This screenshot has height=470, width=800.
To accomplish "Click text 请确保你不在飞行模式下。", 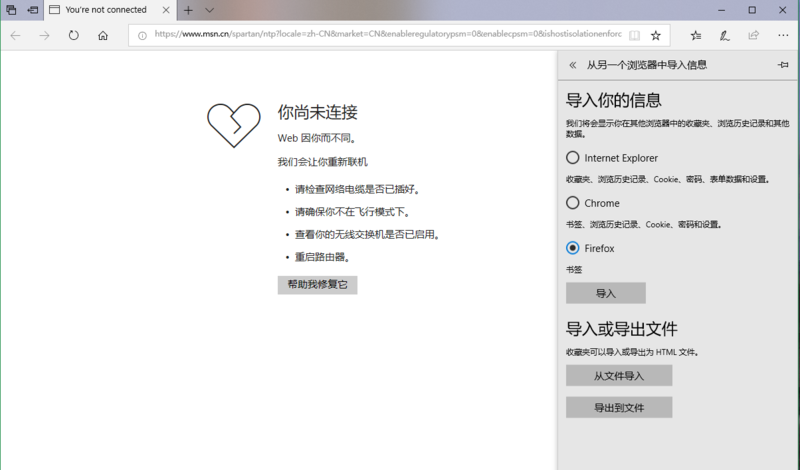I will 353,212.
